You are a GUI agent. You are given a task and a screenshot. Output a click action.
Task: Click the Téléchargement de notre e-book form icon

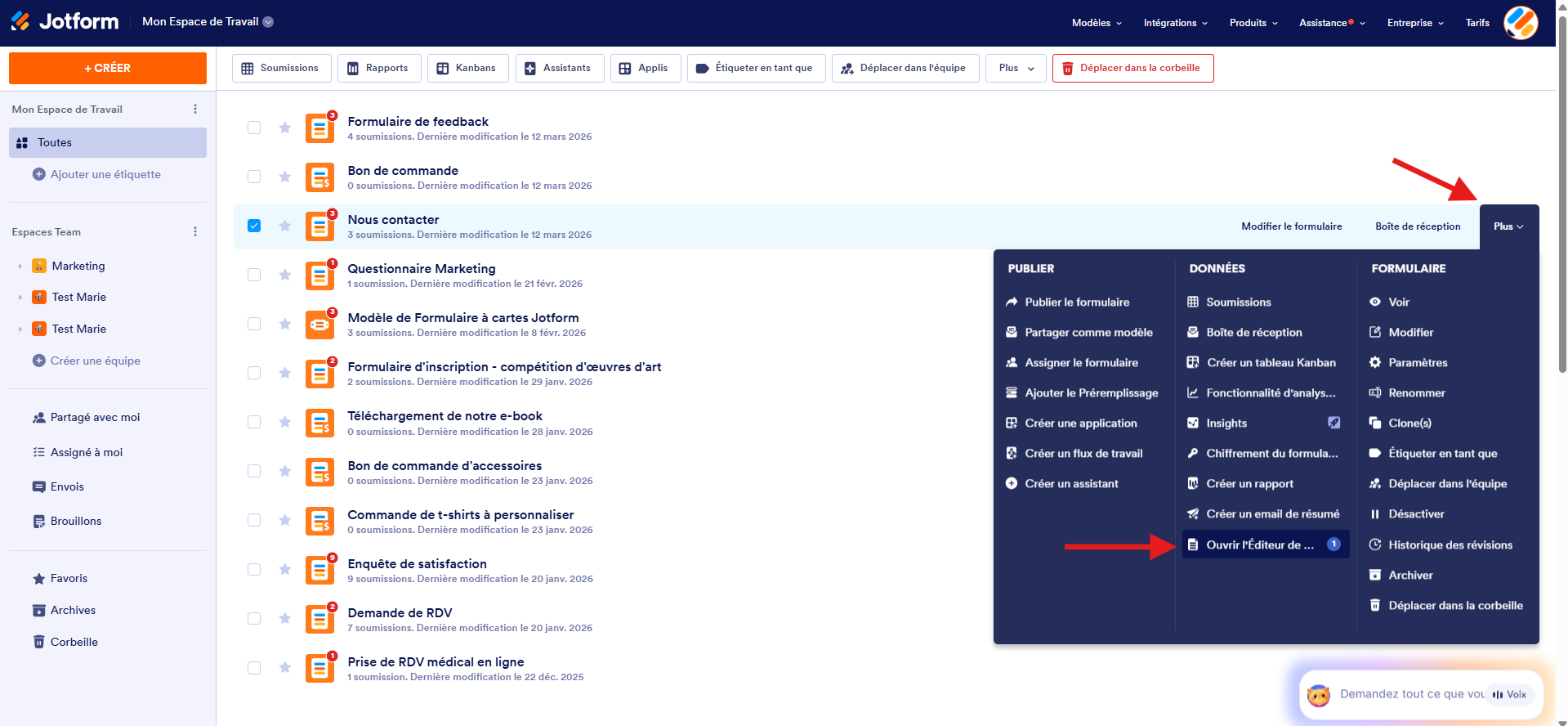point(319,423)
